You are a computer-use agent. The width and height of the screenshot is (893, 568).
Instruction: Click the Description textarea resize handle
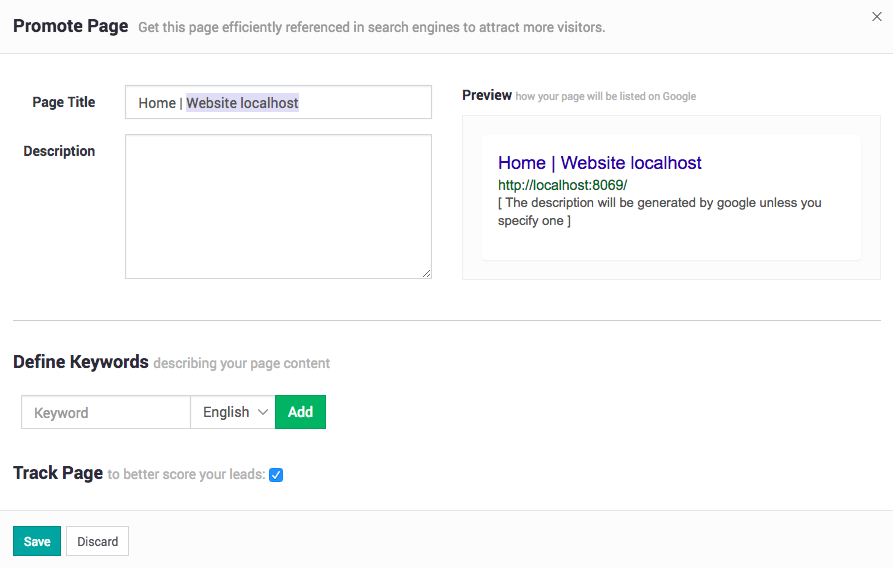click(x=427, y=273)
